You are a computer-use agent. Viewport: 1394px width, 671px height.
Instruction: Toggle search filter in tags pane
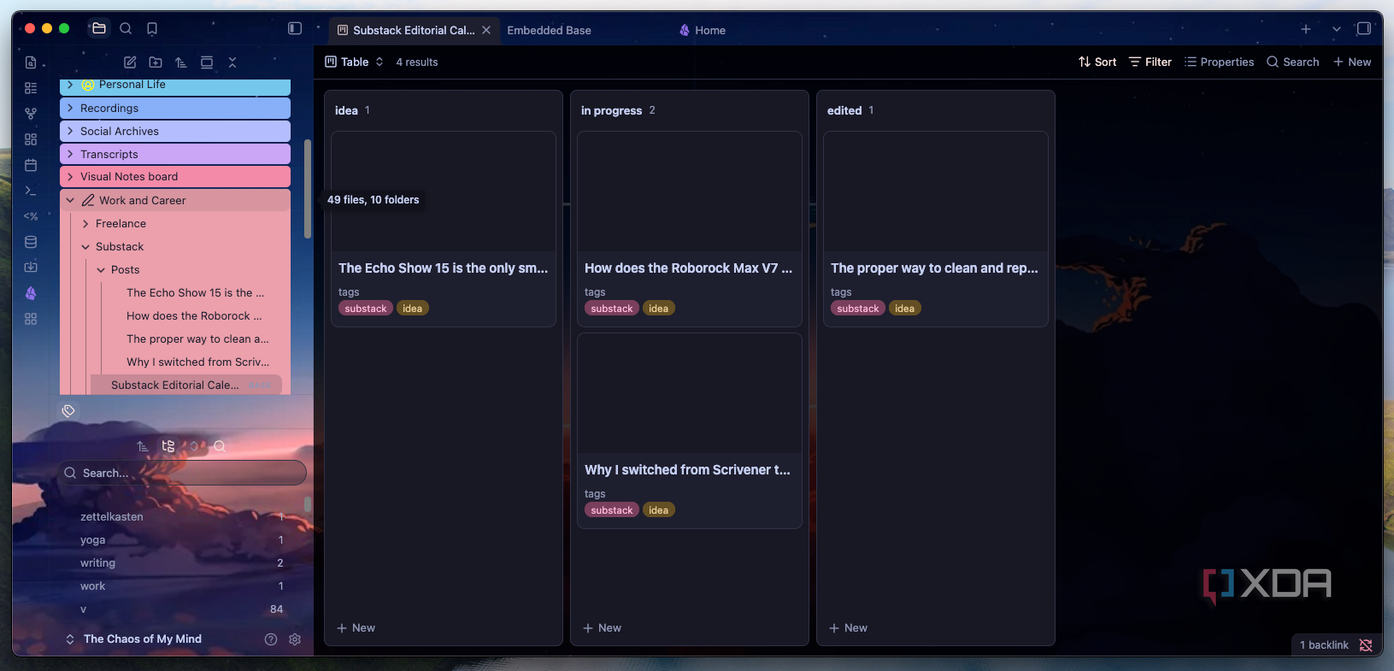click(x=219, y=446)
